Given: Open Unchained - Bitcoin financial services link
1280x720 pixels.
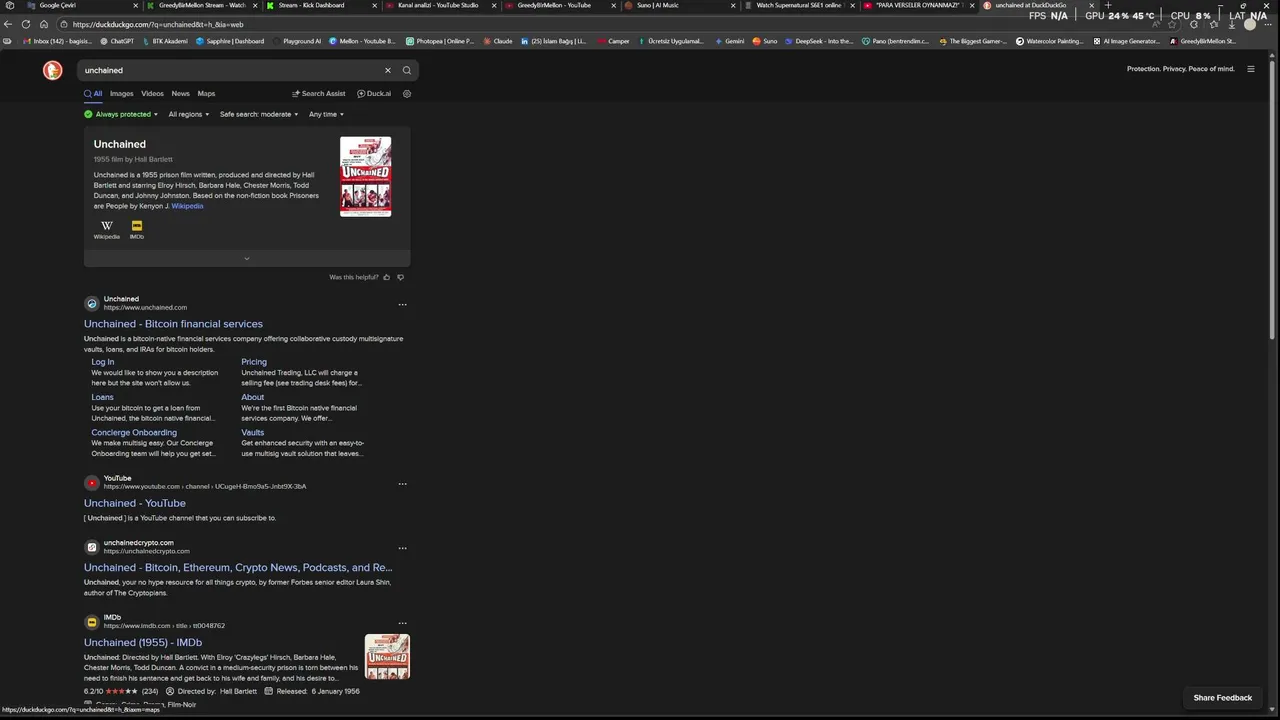Looking at the screenshot, I should 173,324.
